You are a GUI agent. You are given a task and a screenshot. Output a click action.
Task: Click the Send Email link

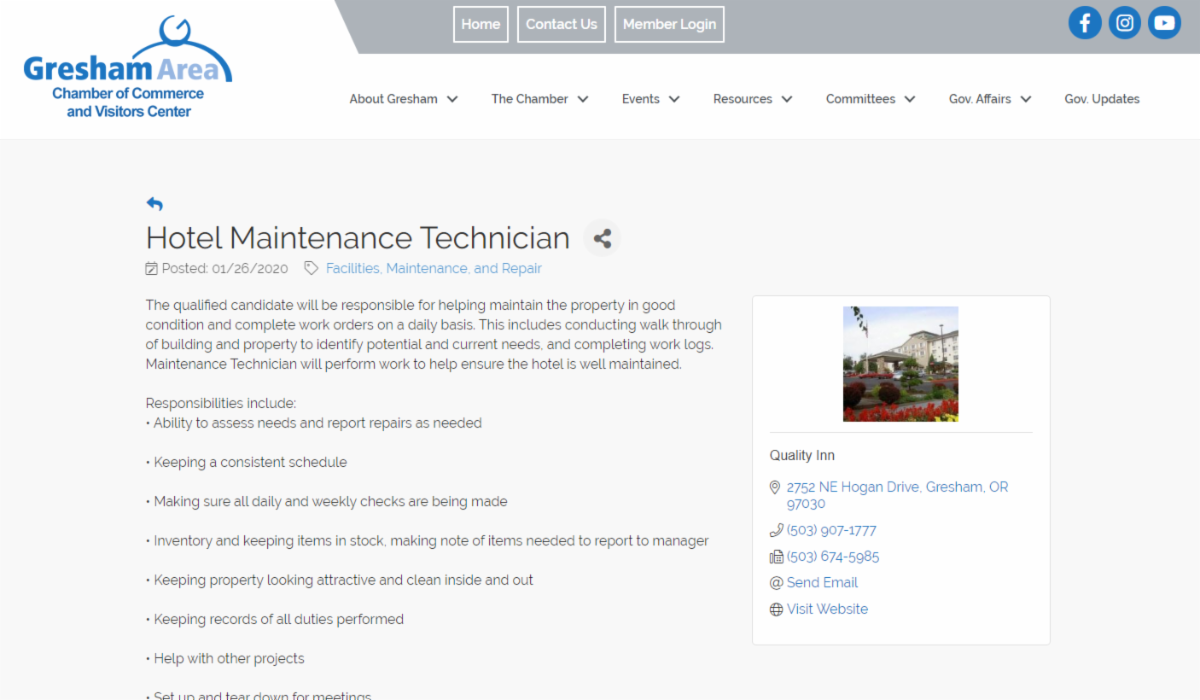point(822,583)
